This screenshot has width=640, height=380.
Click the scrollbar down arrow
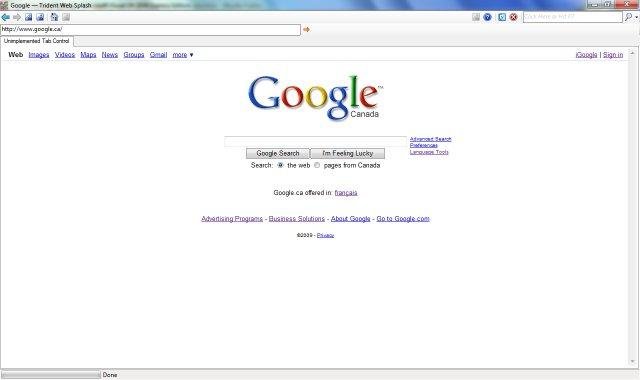point(633,362)
